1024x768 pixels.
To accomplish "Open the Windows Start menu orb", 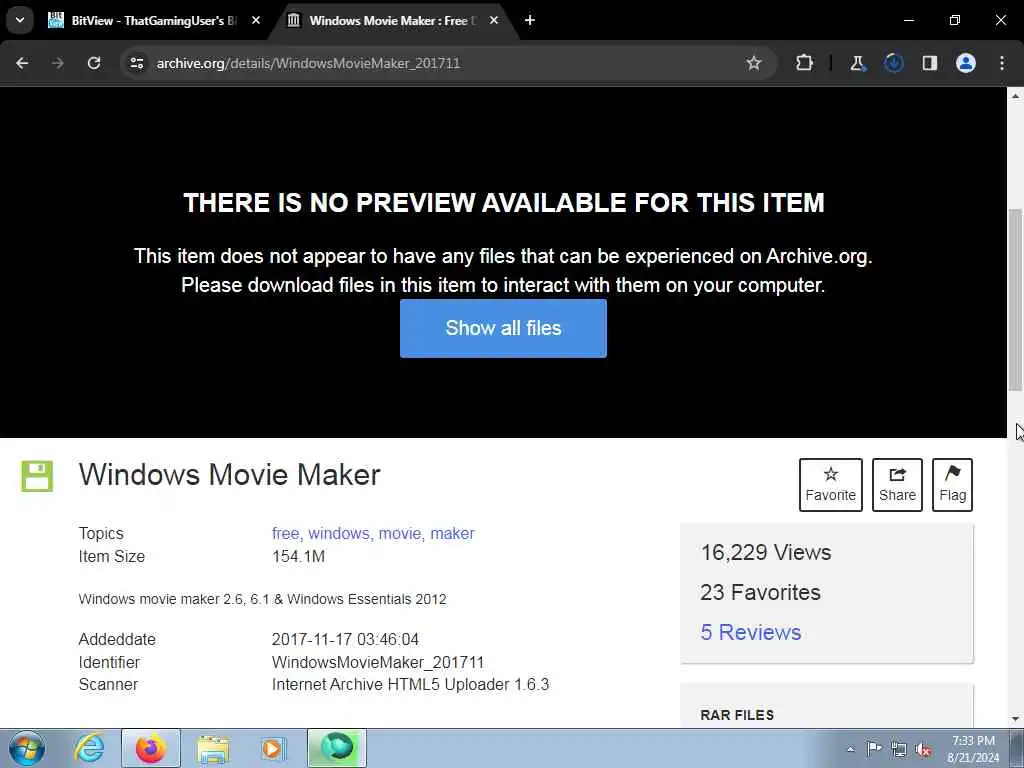I will click(27, 748).
